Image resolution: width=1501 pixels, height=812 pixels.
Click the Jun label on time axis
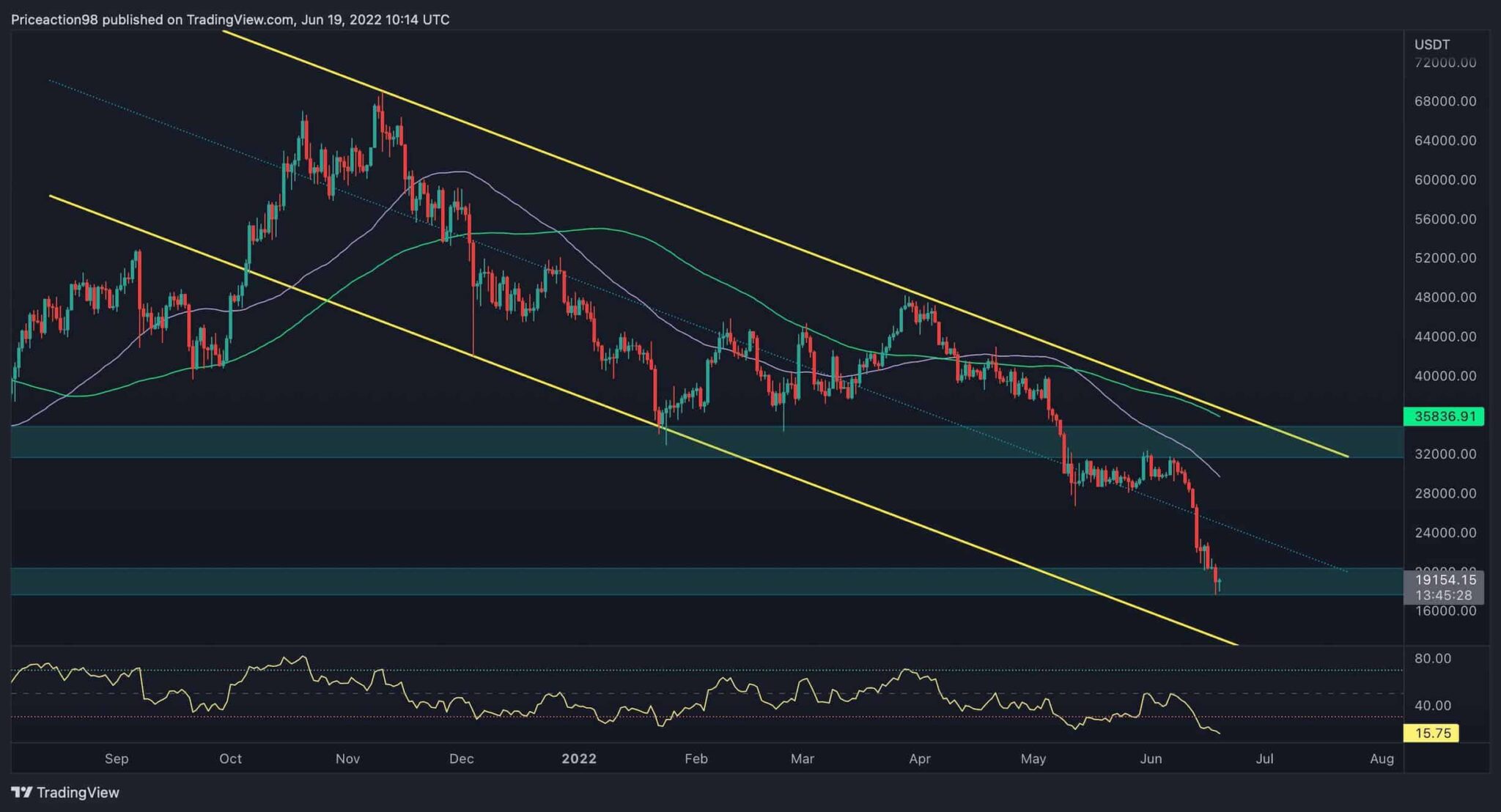[1151, 759]
